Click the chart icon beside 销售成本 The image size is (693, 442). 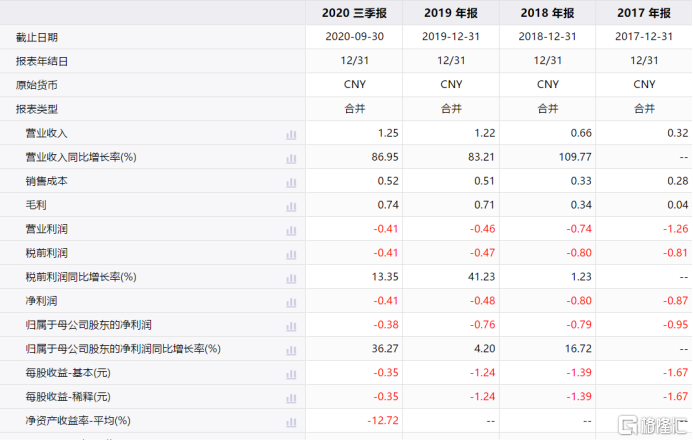point(291,182)
